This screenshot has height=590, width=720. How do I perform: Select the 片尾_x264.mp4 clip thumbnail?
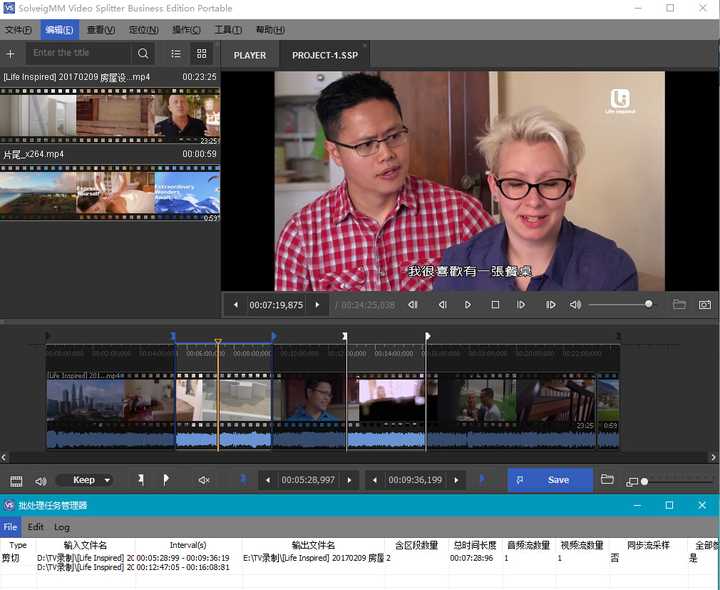(110, 193)
